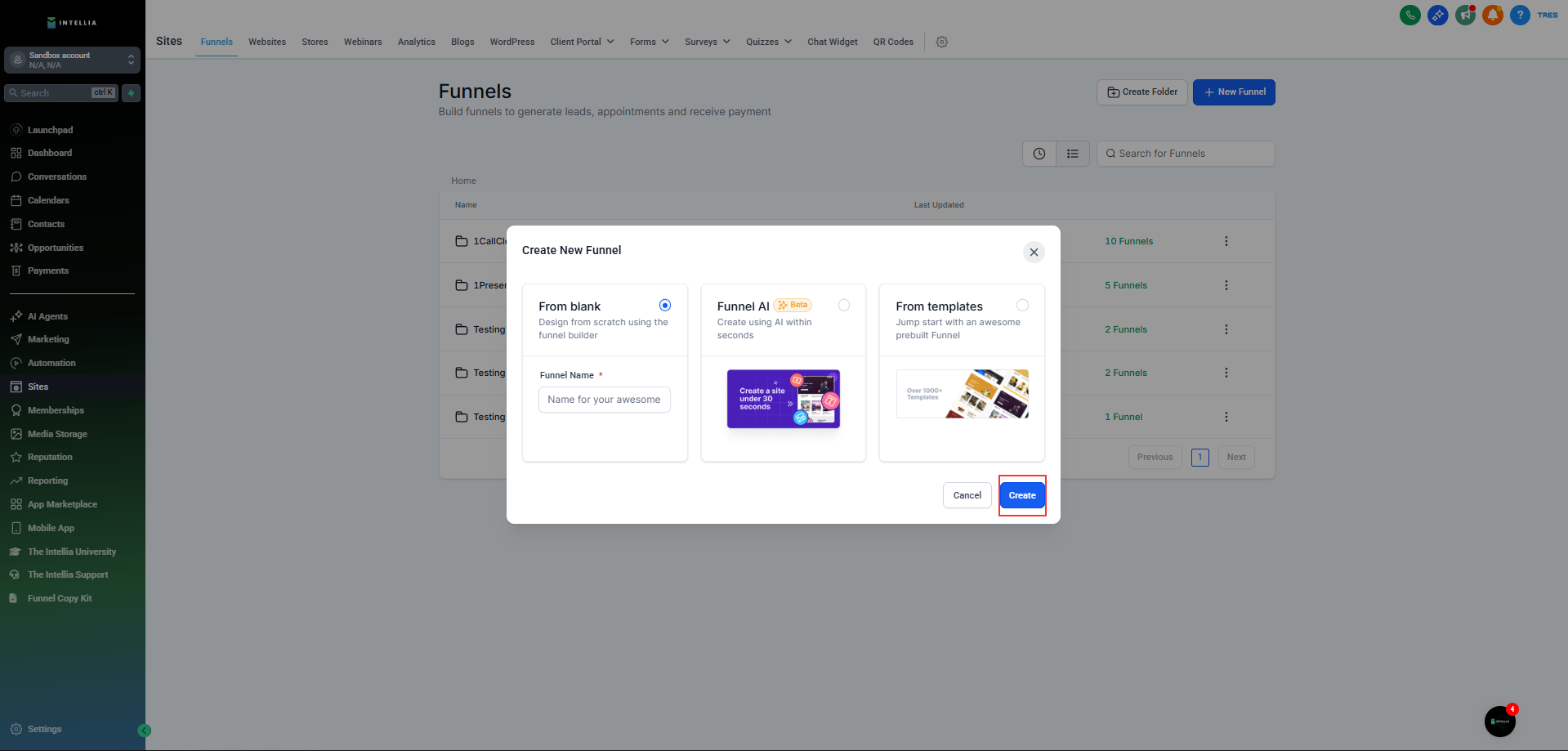Open the options menu for the 1 Funnel row
Image resolution: width=1568 pixels, height=751 pixels.
tap(1226, 417)
